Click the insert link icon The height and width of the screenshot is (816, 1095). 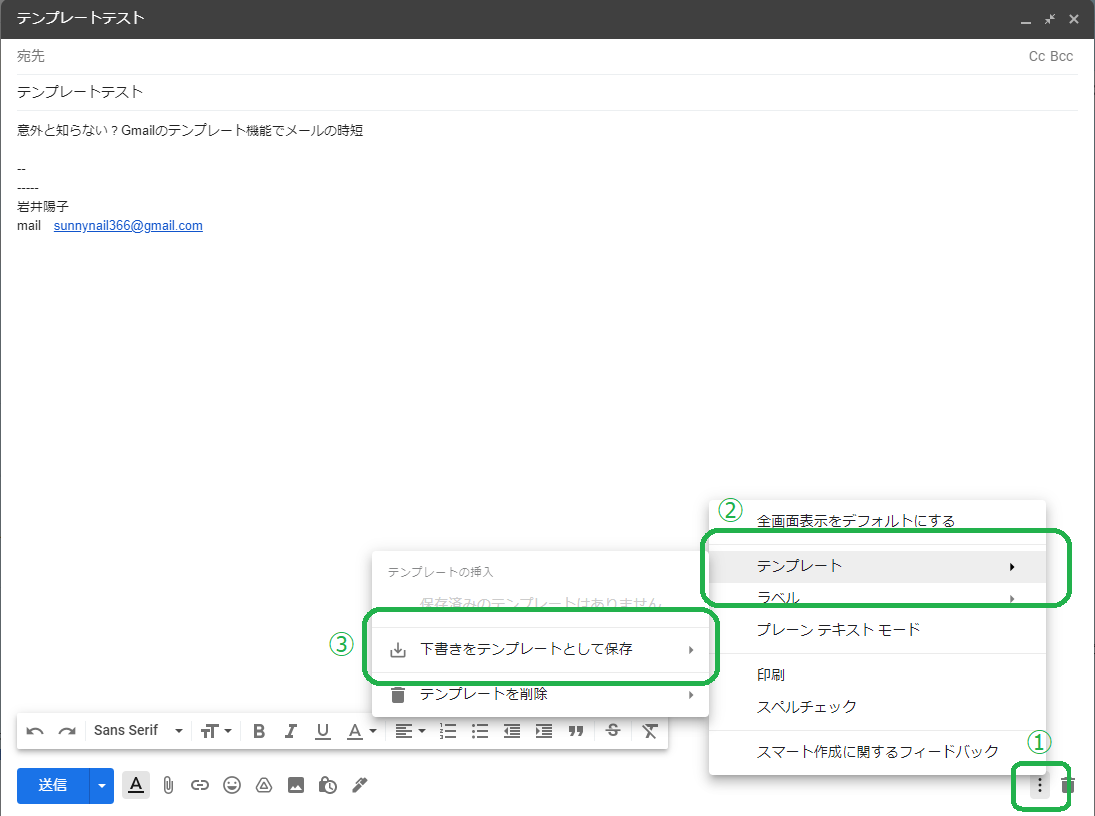[200, 785]
